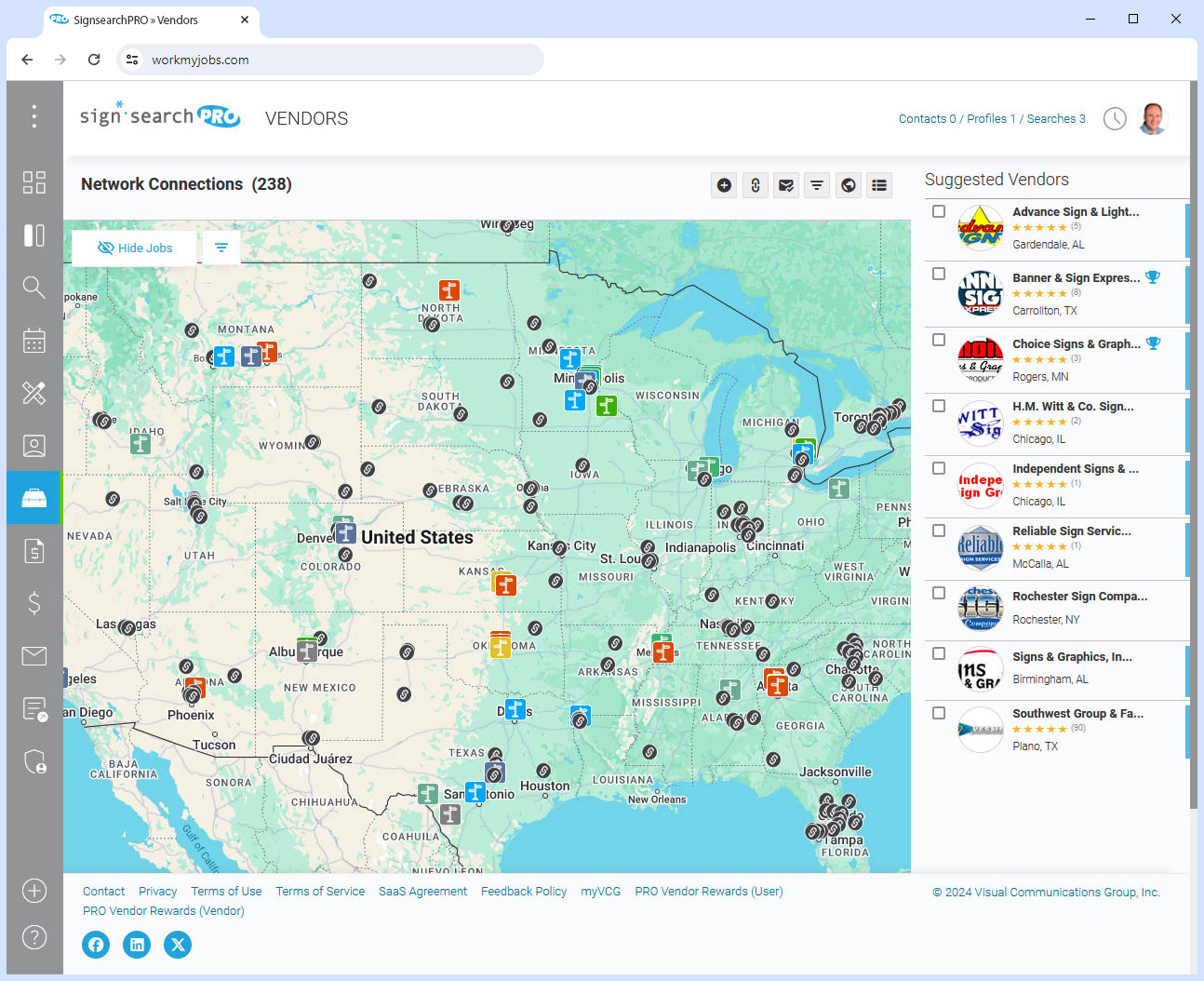This screenshot has width=1204, height=981.
Task: Click the page vertical scrollbar
Action: [1194, 447]
